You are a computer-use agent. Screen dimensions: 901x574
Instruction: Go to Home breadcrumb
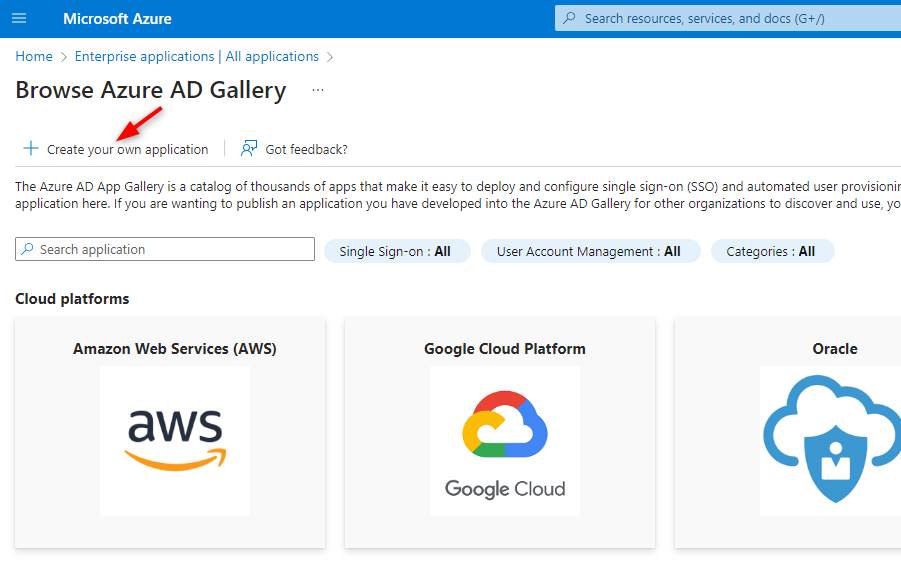(34, 56)
